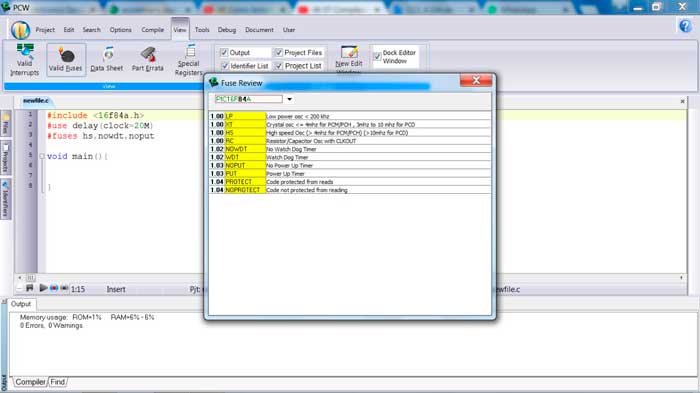700x393 pixels.
Task: Minimize the PCW window
Action: click(638, 7)
